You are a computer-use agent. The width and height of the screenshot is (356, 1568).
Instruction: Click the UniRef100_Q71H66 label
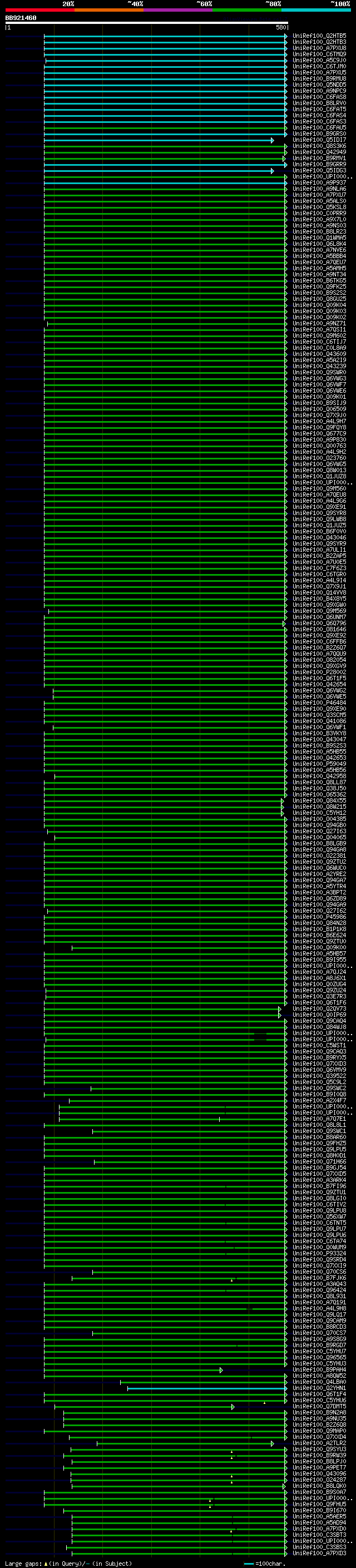[x=319, y=1162]
